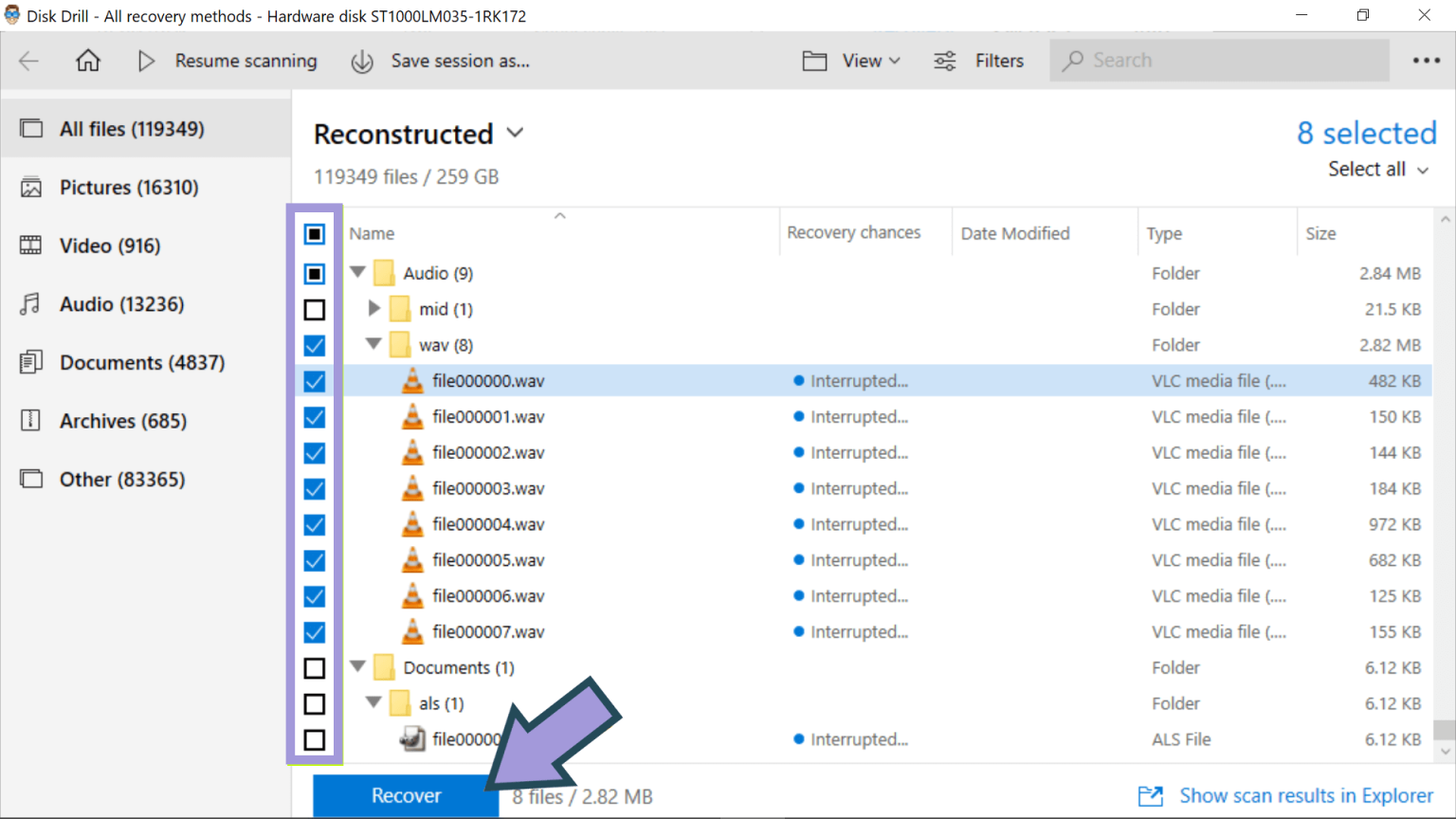The height and width of the screenshot is (819, 1456).
Task: Click the Recover button
Action: tap(405, 795)
